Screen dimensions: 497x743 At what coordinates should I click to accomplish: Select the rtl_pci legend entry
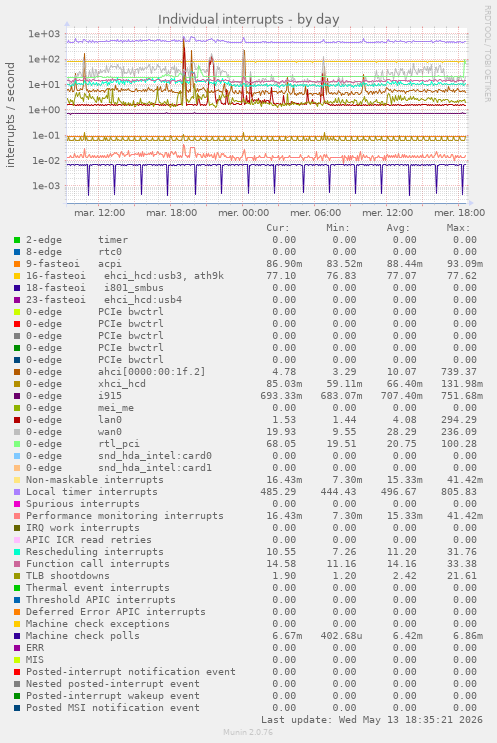(119, 444)
